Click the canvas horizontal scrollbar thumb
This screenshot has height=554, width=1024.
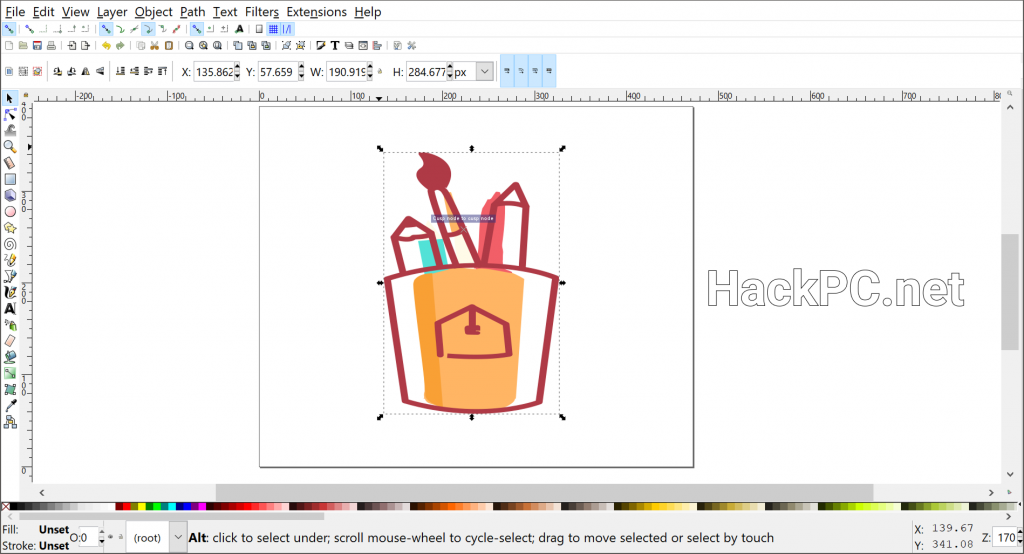[x=545, y=493]
